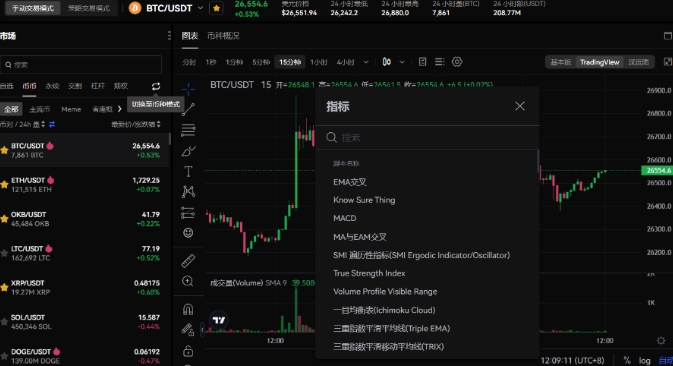Select the Meme category tab

click(x=71, y=109)
